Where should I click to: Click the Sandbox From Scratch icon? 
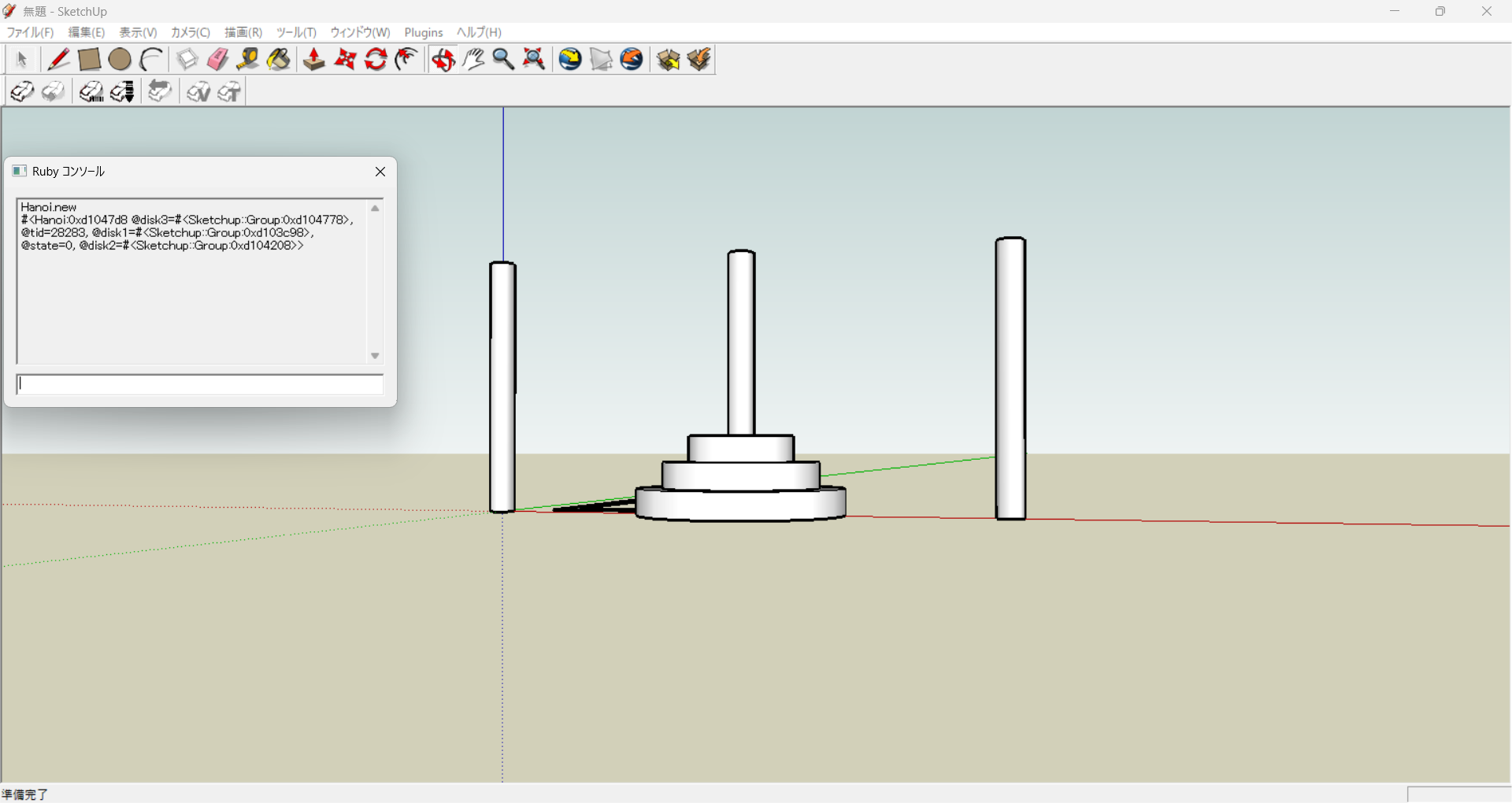(53, 92)
